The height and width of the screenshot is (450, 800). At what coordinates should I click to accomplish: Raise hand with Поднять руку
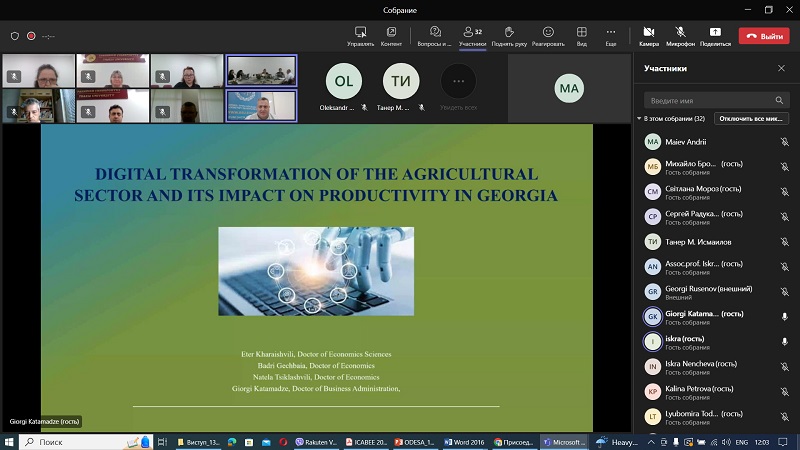coord(509,35)
